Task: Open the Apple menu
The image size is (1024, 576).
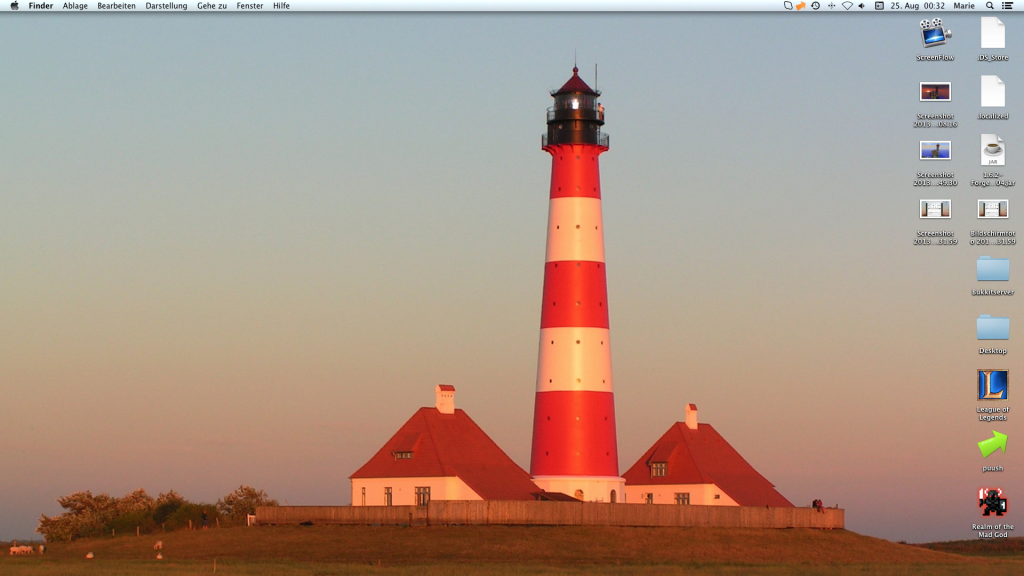Action: (14, 6)
